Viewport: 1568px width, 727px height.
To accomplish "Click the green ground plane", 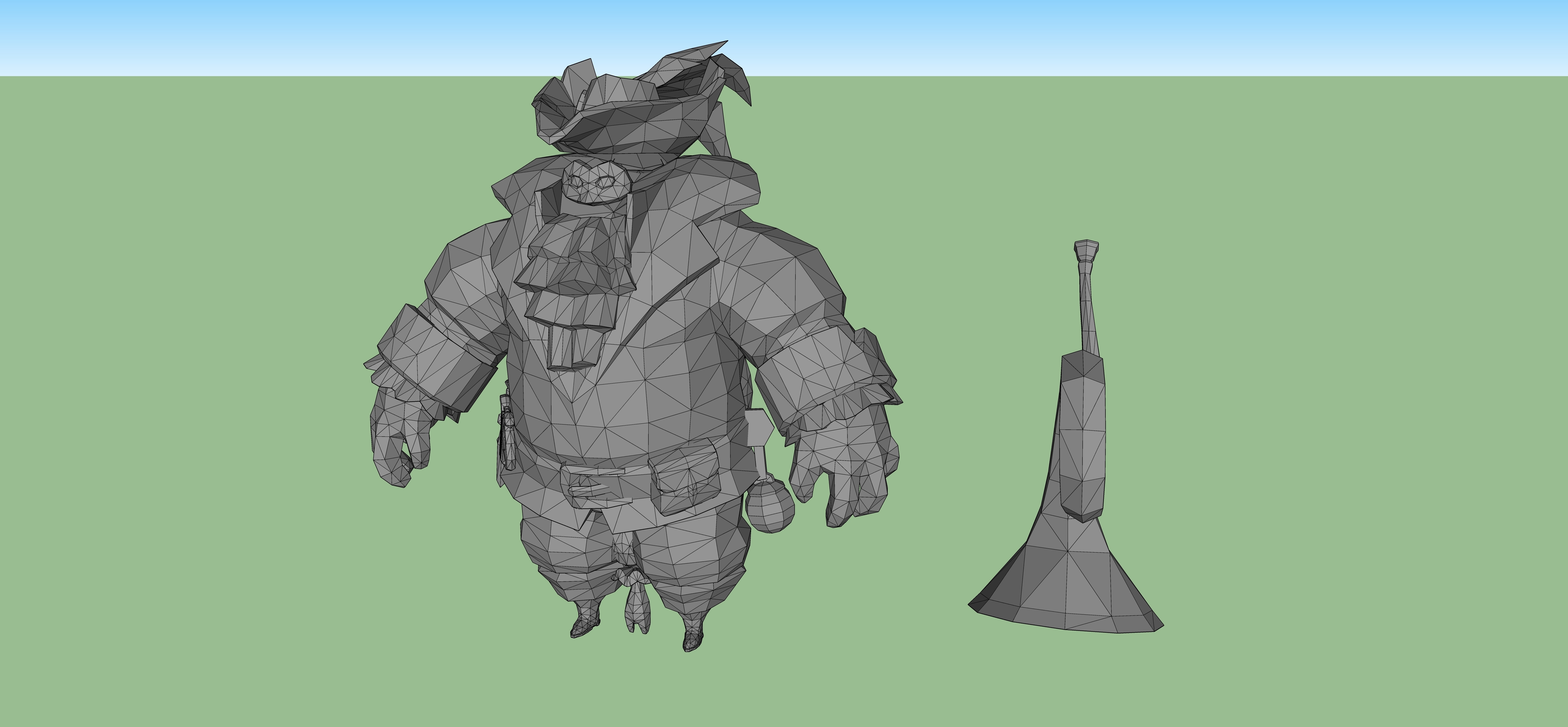I will 244,548.
